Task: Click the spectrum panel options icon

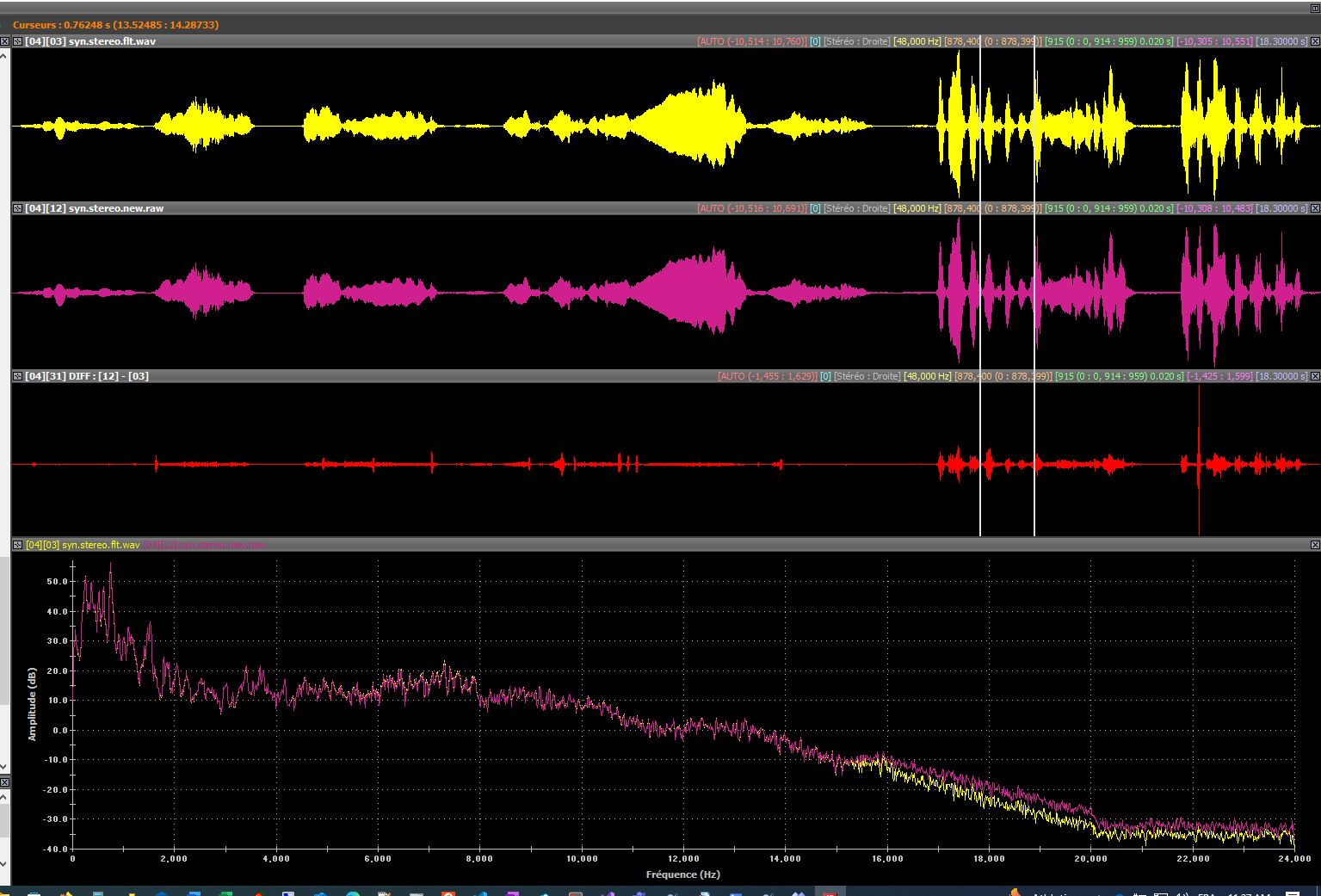Action: (x=17, y=545)
